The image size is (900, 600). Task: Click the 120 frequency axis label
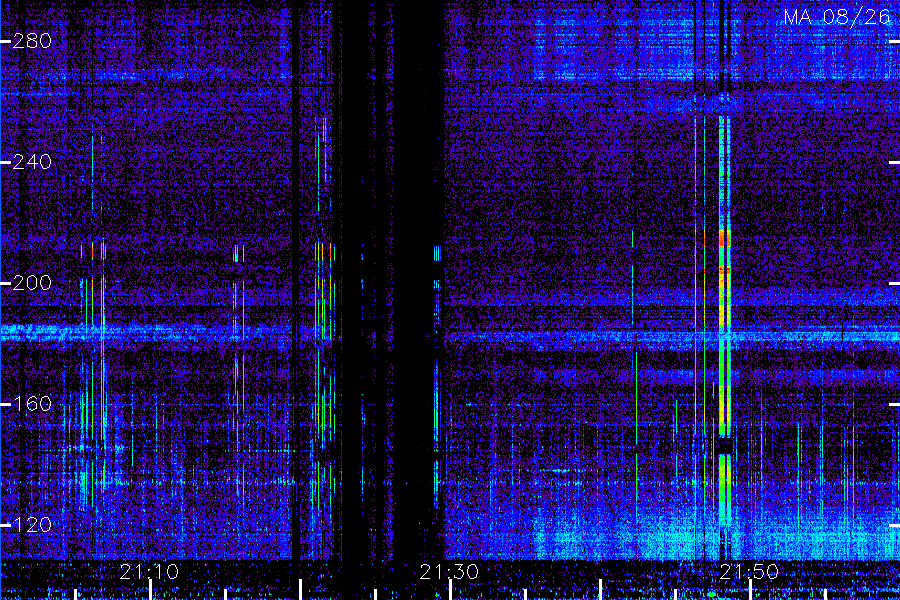click(x=32, y=525)
